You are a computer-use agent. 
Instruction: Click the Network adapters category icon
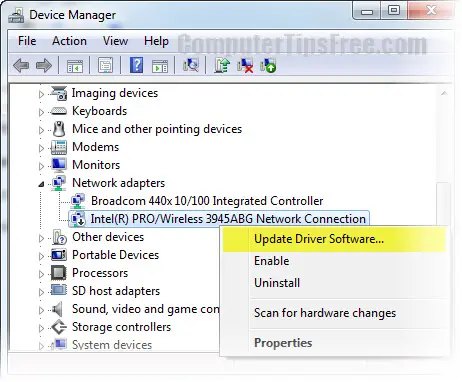coord(59,183)
